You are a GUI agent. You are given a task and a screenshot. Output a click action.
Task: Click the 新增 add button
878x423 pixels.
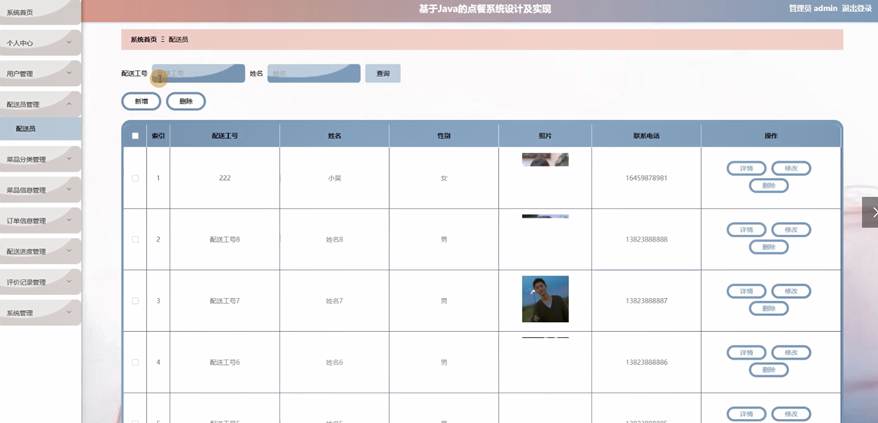click(x=141, y=101)
